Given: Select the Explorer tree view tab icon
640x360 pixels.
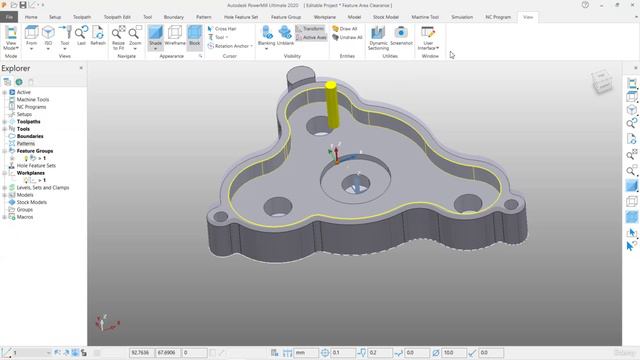Looking at the screenshot, I should point(7,82).
